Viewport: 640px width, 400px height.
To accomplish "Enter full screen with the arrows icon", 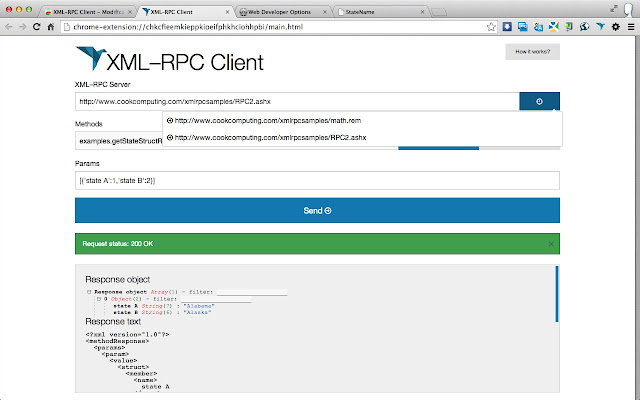I will [613, 9].
